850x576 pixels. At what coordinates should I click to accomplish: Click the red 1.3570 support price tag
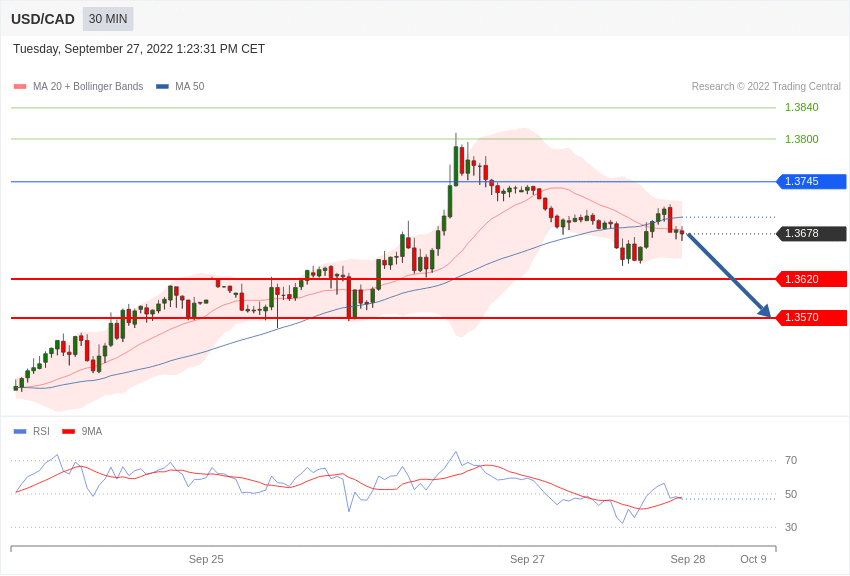click(x=812, y=318)
